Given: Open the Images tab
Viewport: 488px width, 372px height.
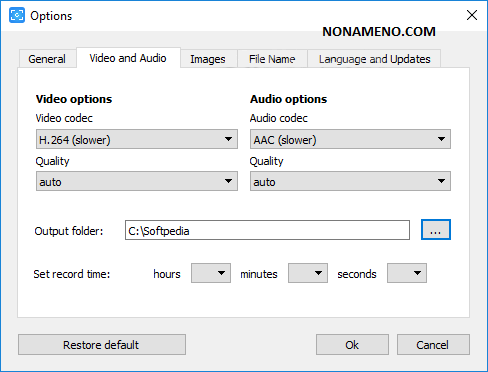Looking at the screenshot, I should coord(208,59).
